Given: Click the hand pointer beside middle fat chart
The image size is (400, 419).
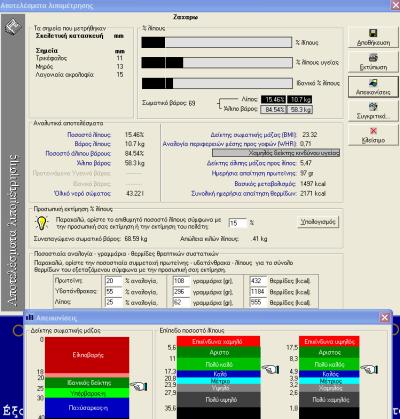Looking at the screenshot, I should [x=271, y=369].
